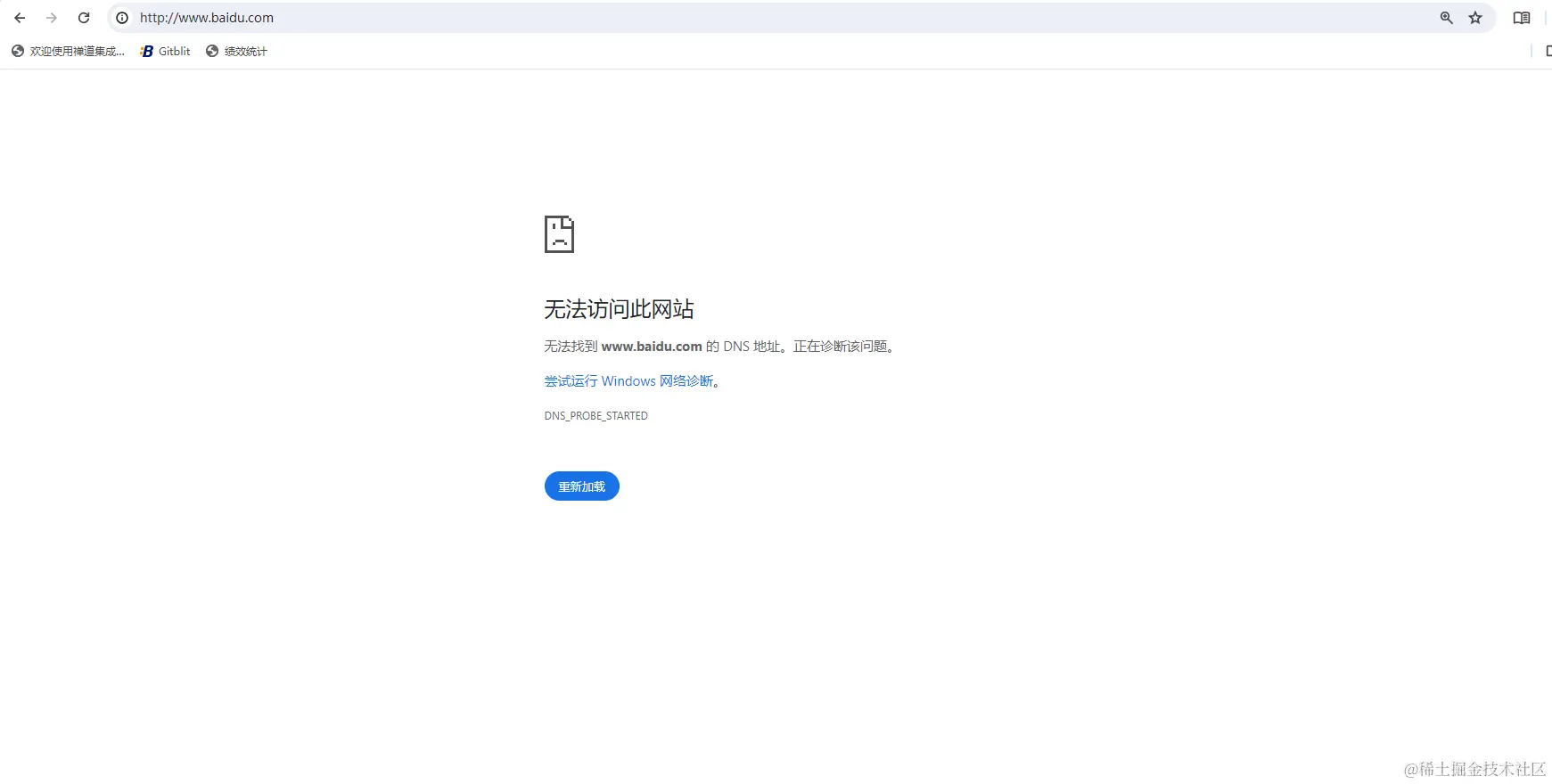The height and width of the screenshot is (784, 1552).
Task: View site information icon in address bar
Action: pyautogui.click(x=122, y=18)
